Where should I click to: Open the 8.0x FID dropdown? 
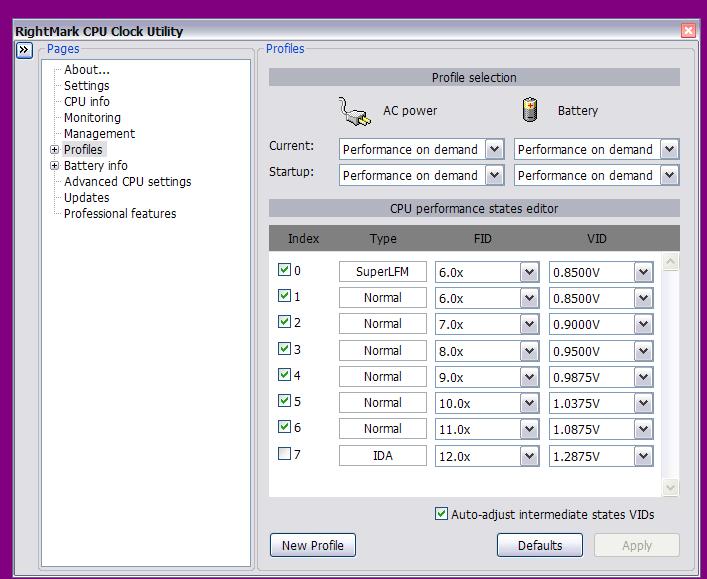click(529, 351)
